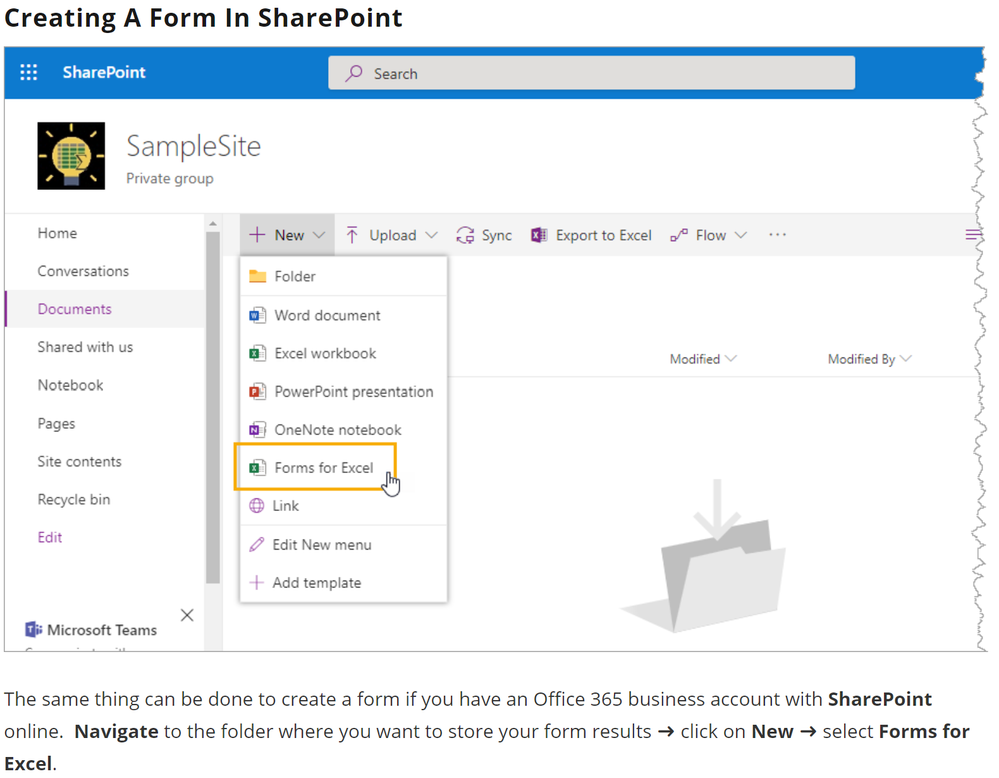Viewport: 999px width, 778px height.
Task: Close the Microsoft Teams promo panel
Action: coord(187,615)
